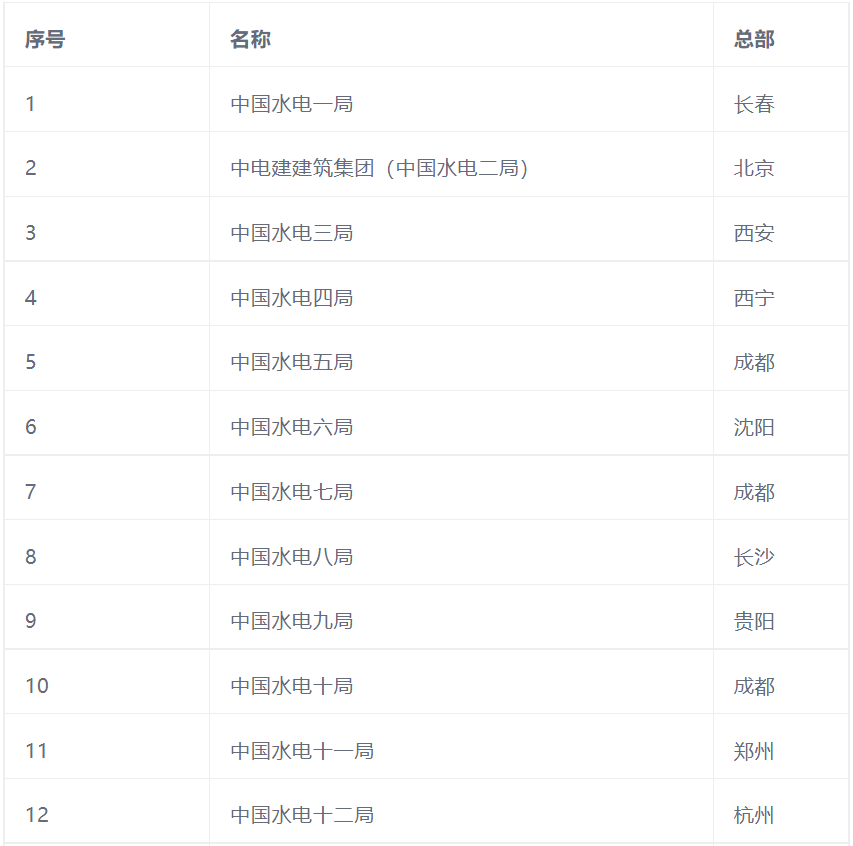Select headquarters cell 北京
Viewport: 853px width, 846px height.
coord(754,168)
